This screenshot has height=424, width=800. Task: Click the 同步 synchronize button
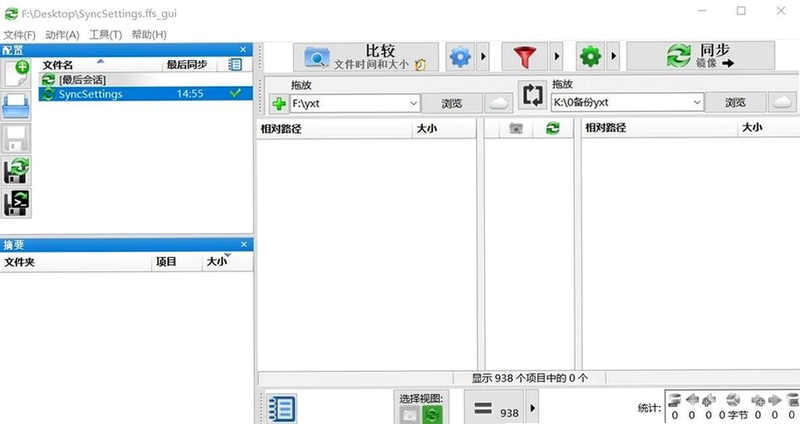[x=701, y=56]
